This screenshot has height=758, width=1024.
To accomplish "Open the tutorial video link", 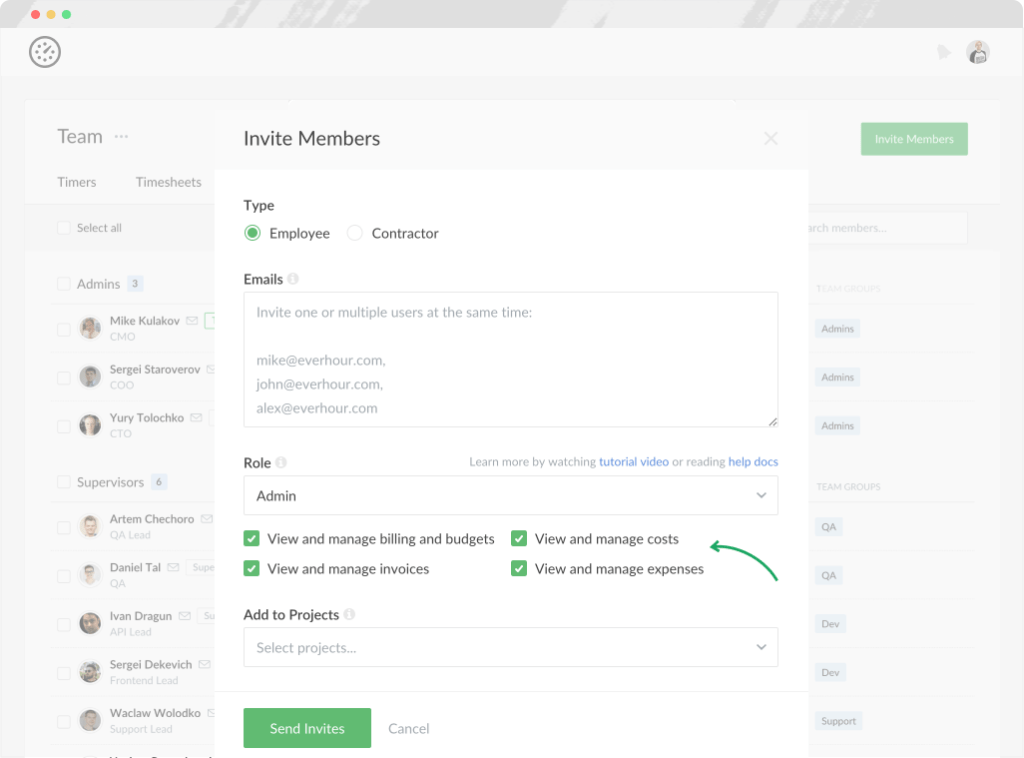I will 633,462.
